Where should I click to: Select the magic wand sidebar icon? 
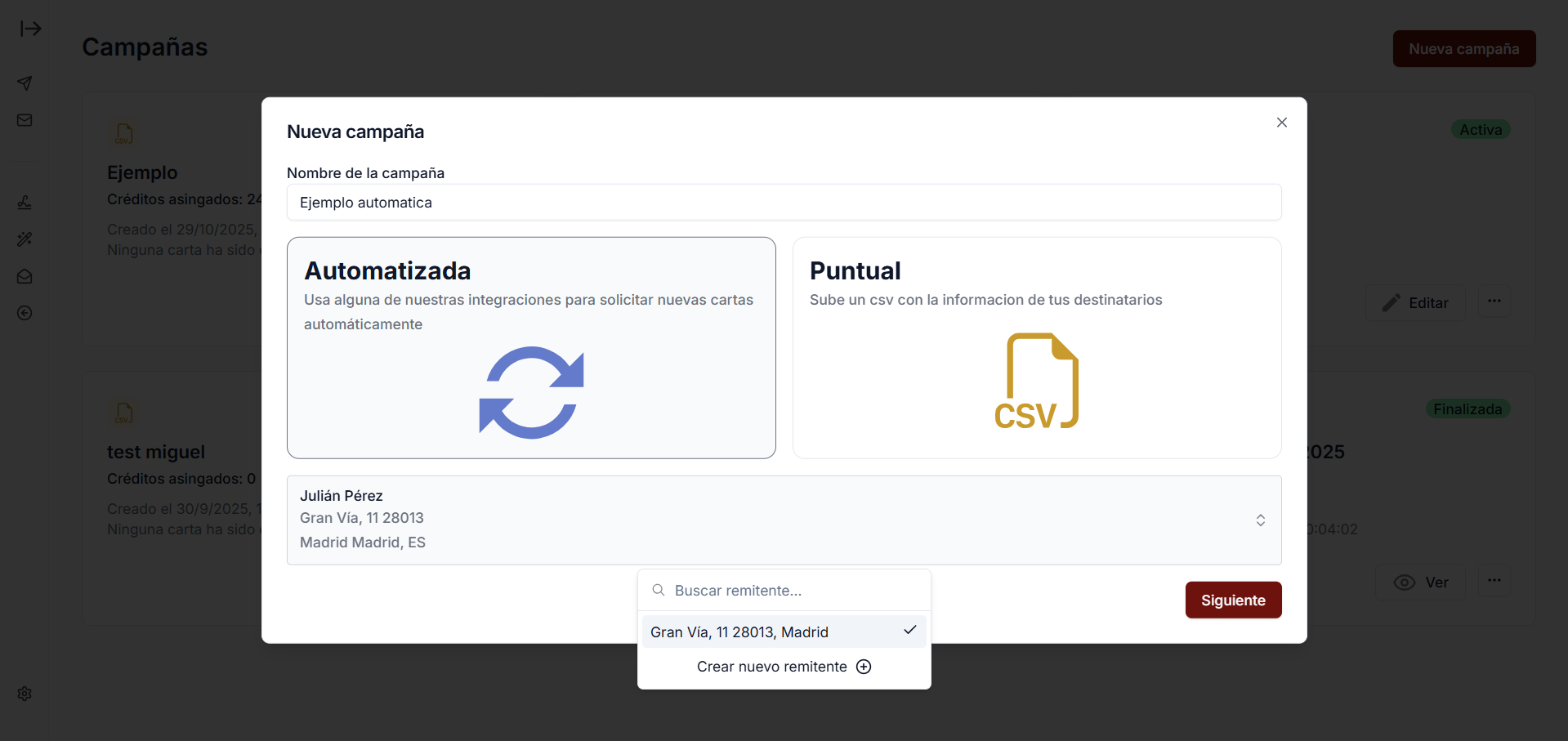point(25,239)
